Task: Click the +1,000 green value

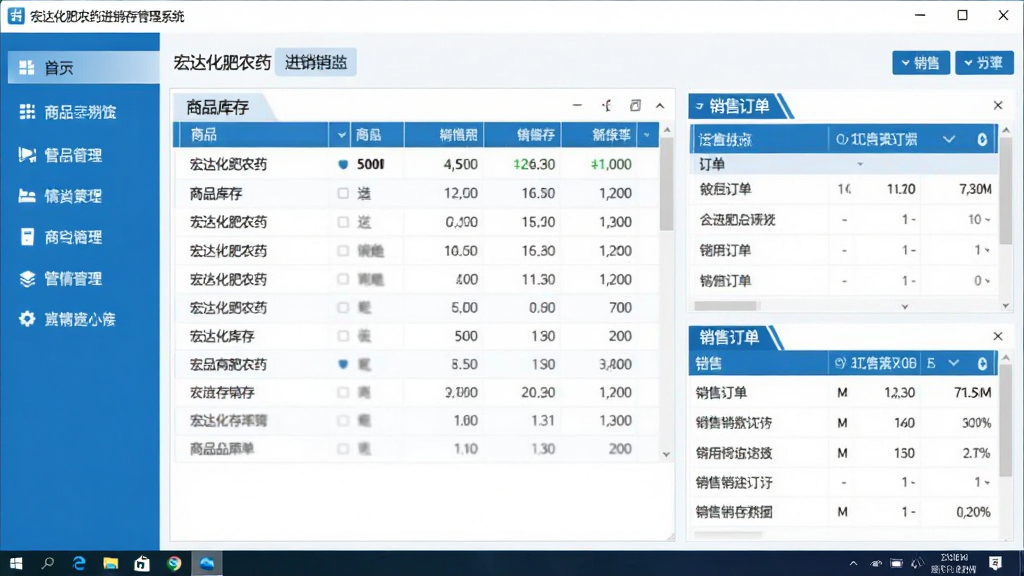Action: 611,165
